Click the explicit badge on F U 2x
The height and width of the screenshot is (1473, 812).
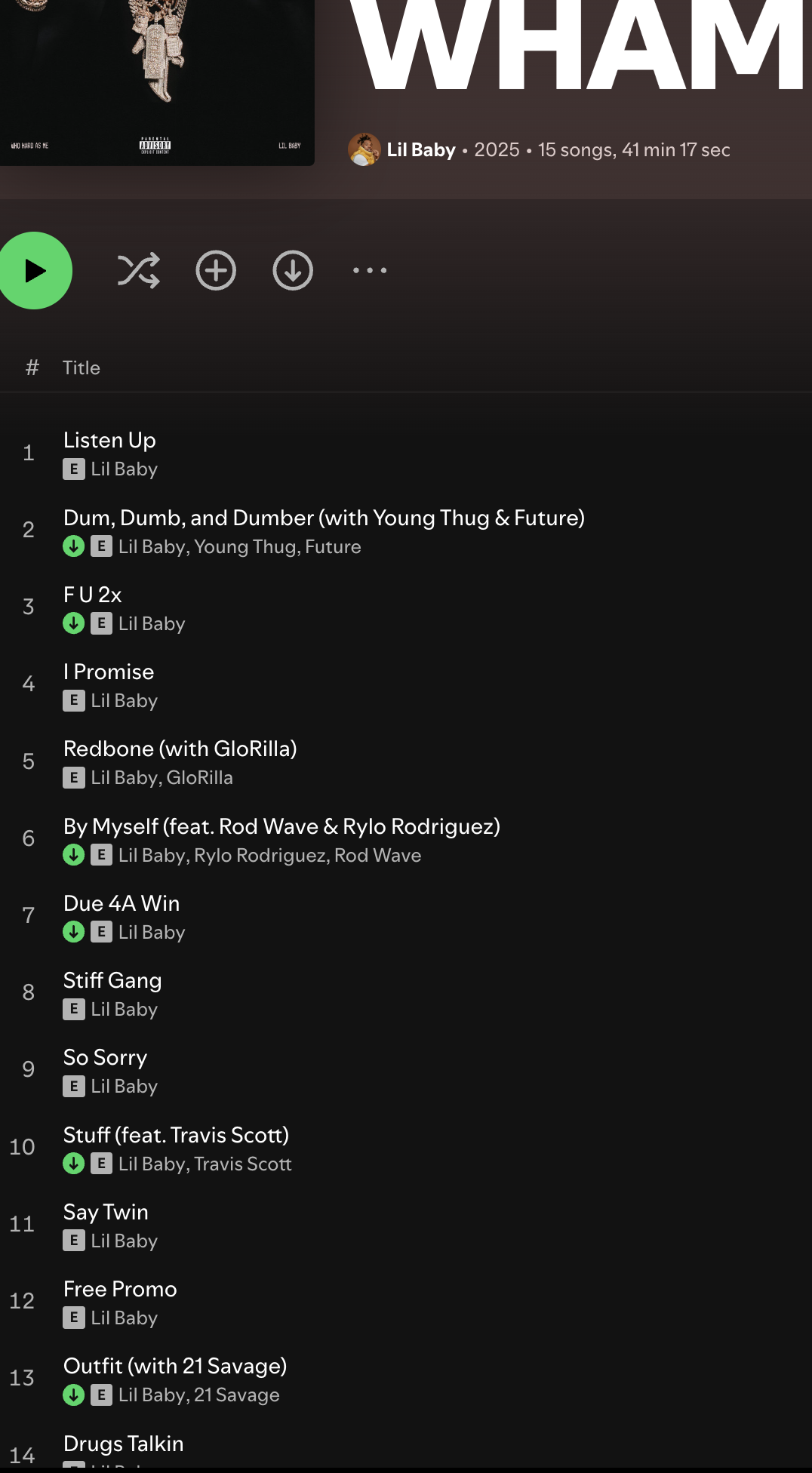101,623
